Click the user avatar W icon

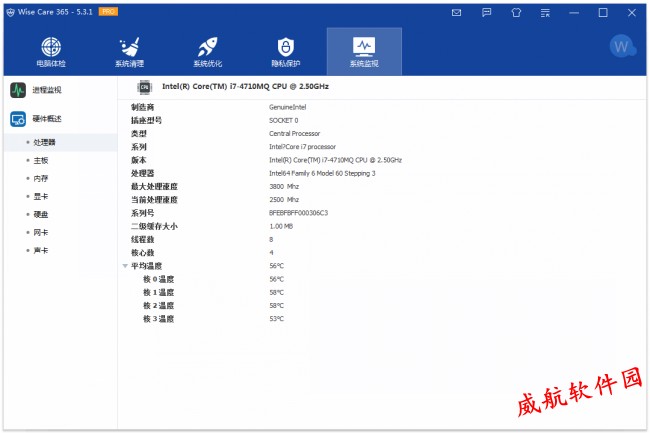[x=622, y=46]
